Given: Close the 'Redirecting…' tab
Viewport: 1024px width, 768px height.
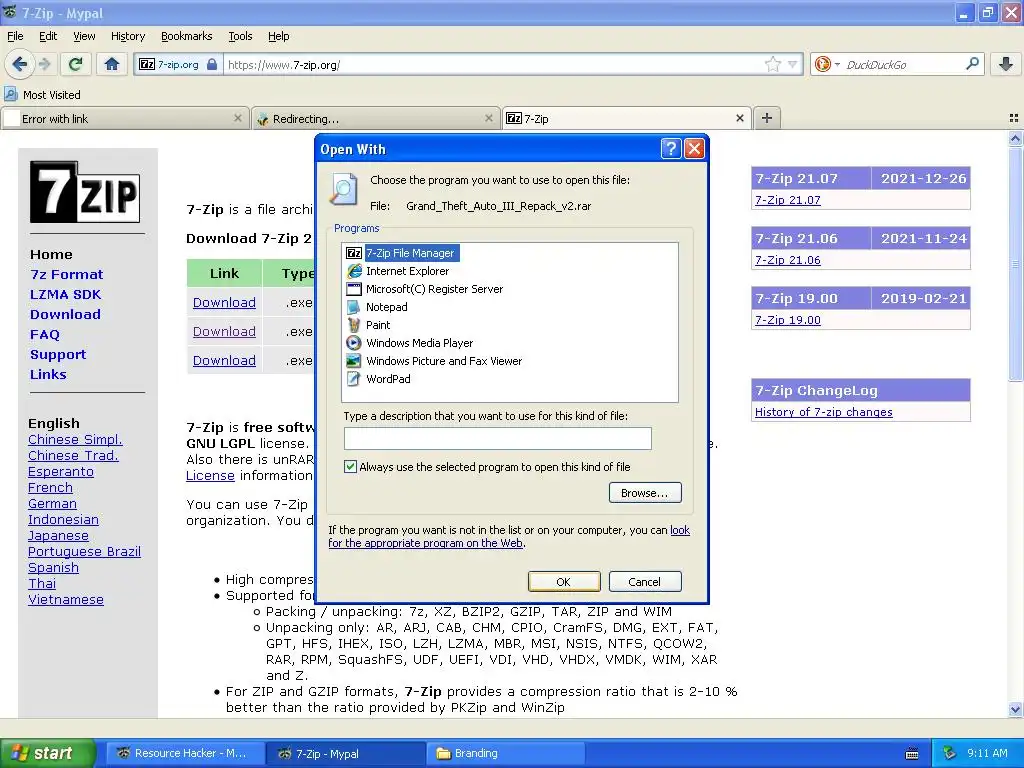Looking at the screenshot, I should point(488,118).
